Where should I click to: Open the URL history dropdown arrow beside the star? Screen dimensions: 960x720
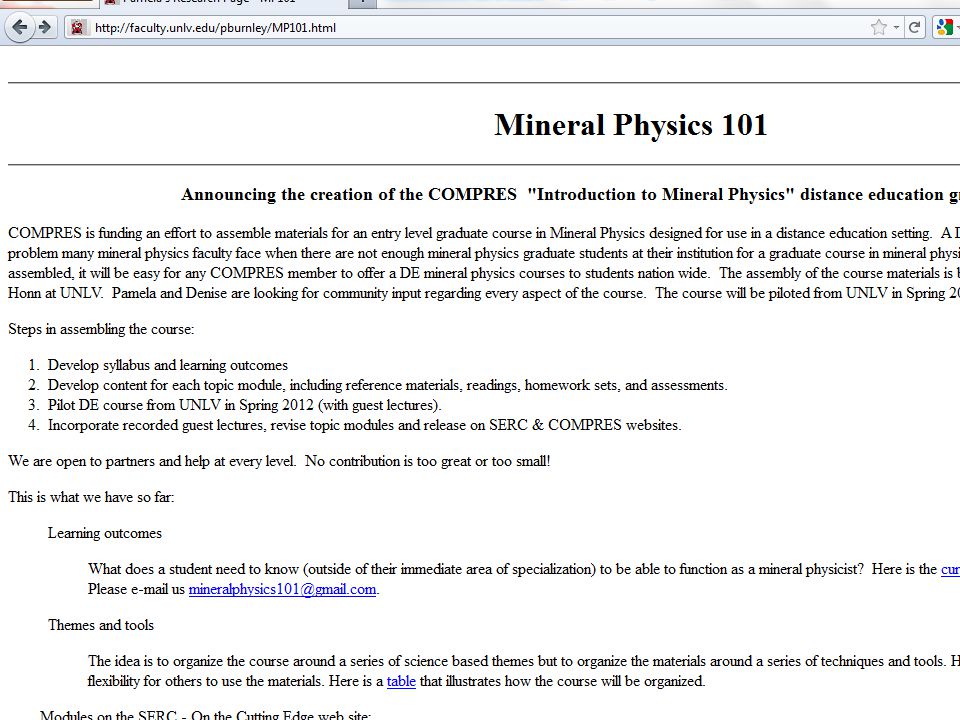[x=896, y=28]
